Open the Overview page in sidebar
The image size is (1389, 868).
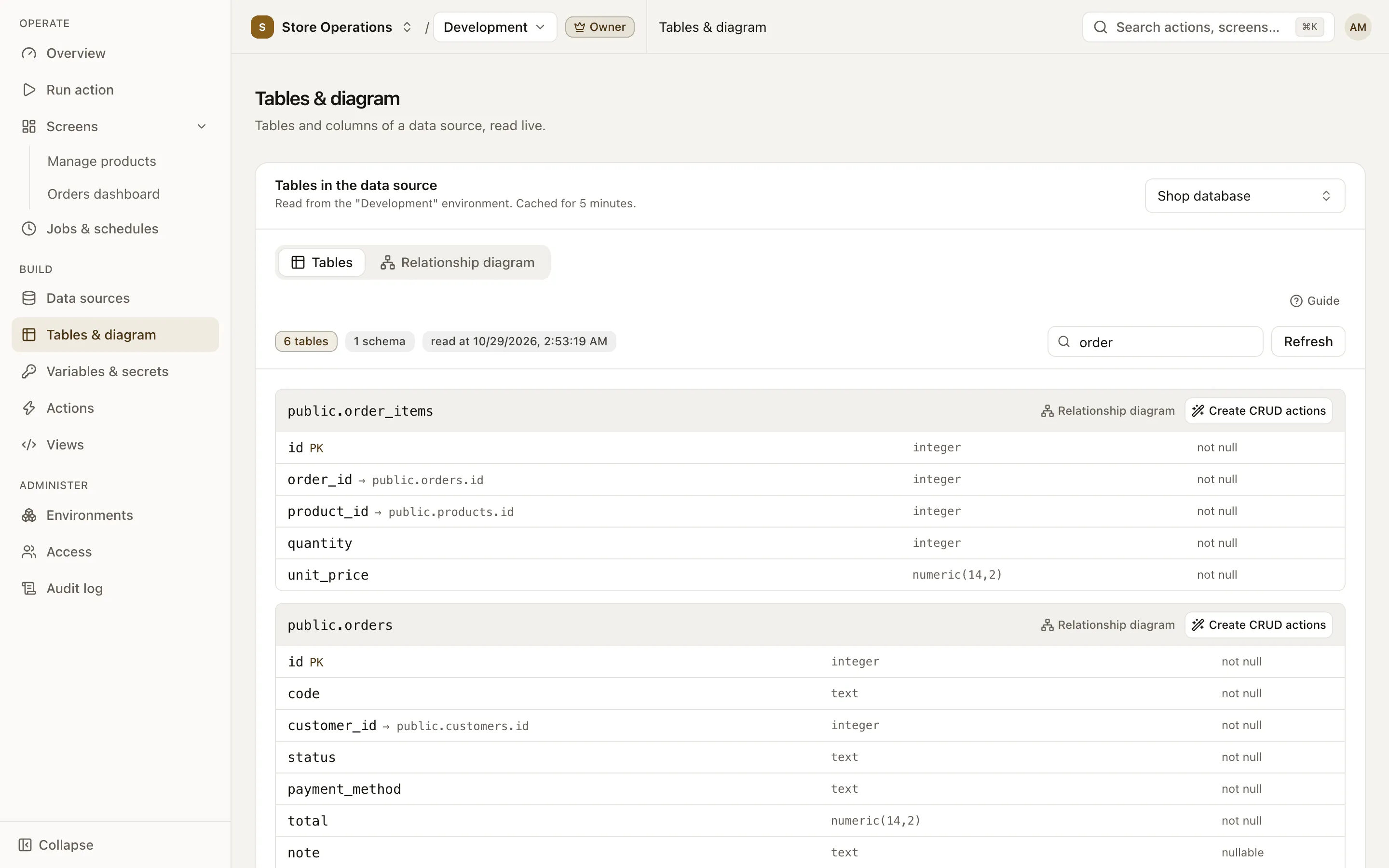115,54
